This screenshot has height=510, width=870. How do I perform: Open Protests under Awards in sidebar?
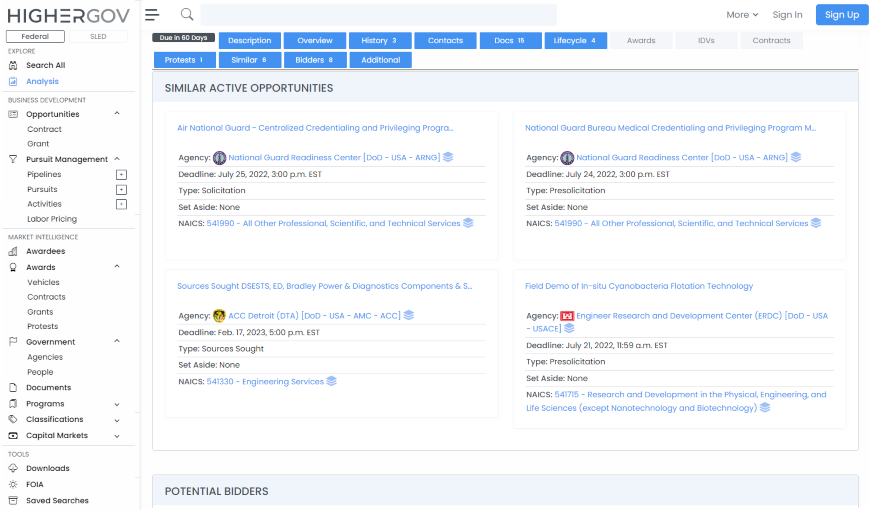[43, 326]
